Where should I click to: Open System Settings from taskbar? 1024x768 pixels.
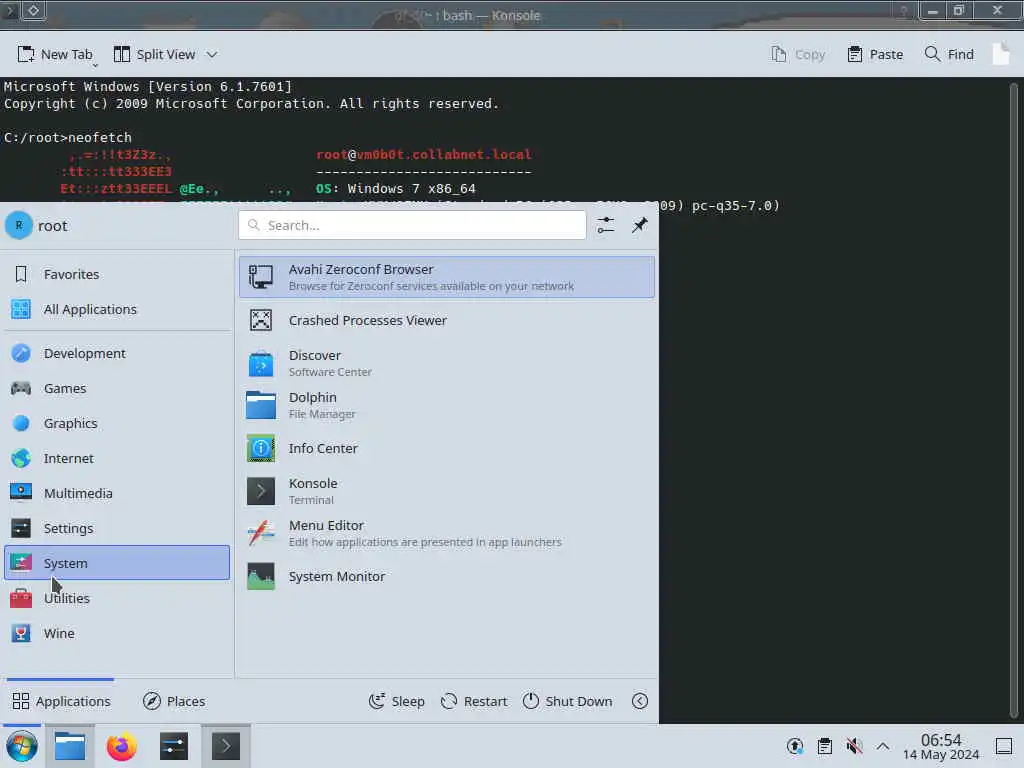point(174,746)
